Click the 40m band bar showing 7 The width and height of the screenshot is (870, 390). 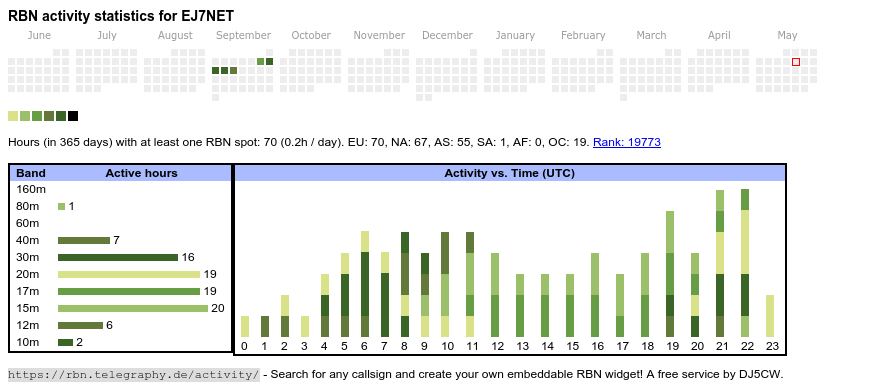(x=84, y=240)
